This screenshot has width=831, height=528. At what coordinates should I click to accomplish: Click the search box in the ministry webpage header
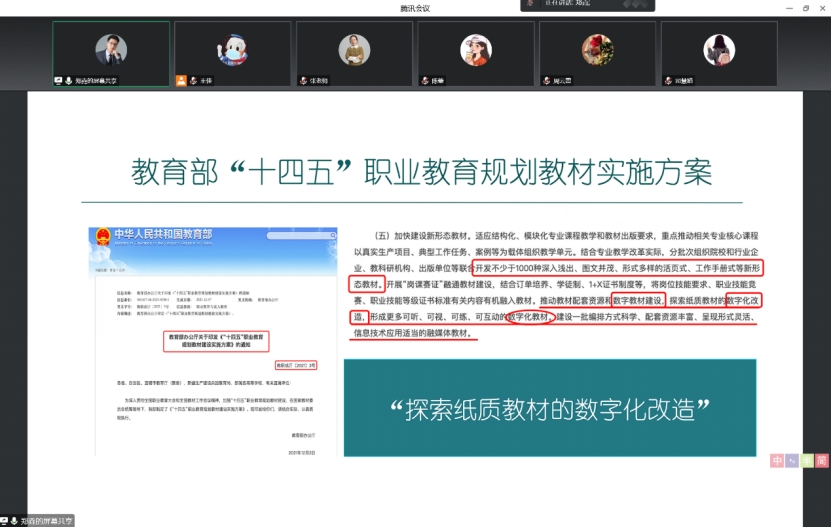pos(301,235)
